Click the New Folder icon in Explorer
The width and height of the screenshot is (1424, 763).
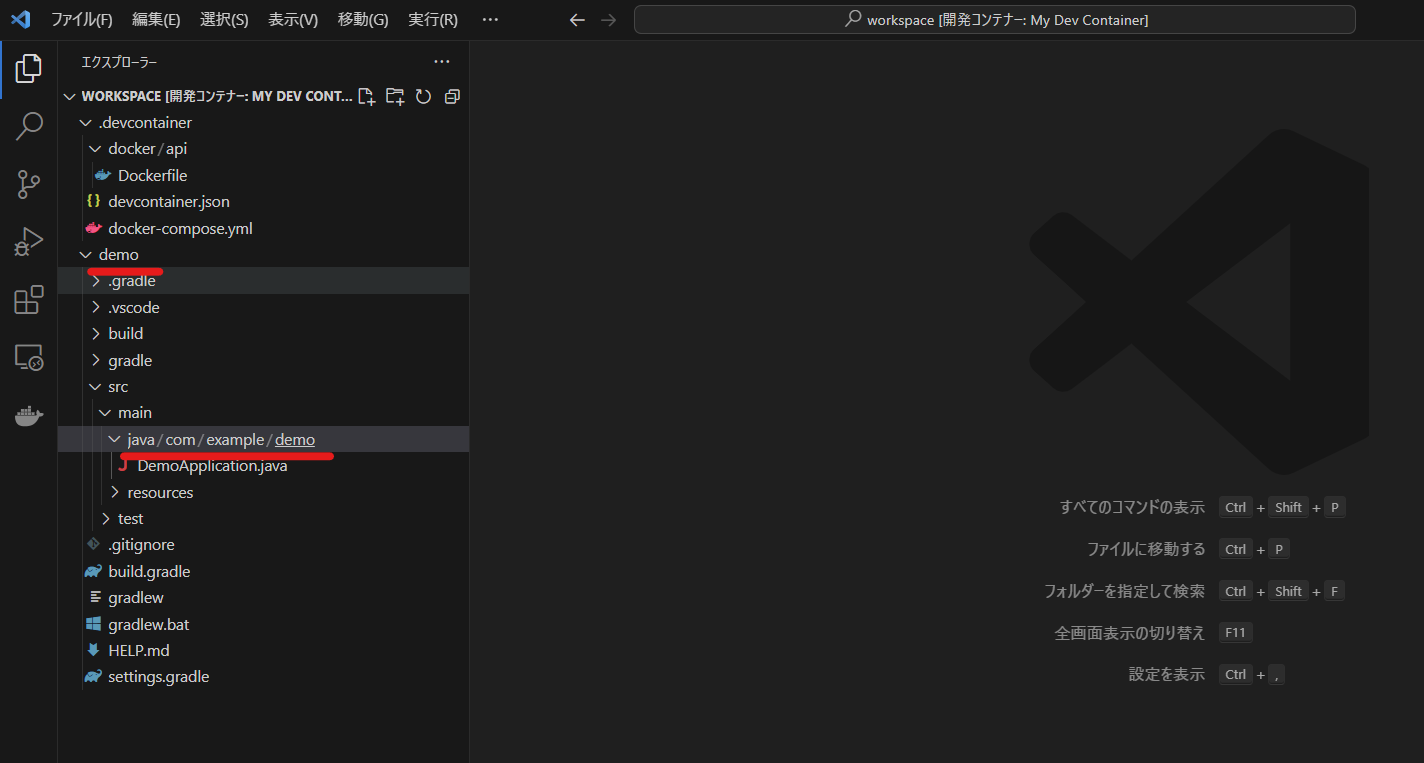tap(394, 96)
